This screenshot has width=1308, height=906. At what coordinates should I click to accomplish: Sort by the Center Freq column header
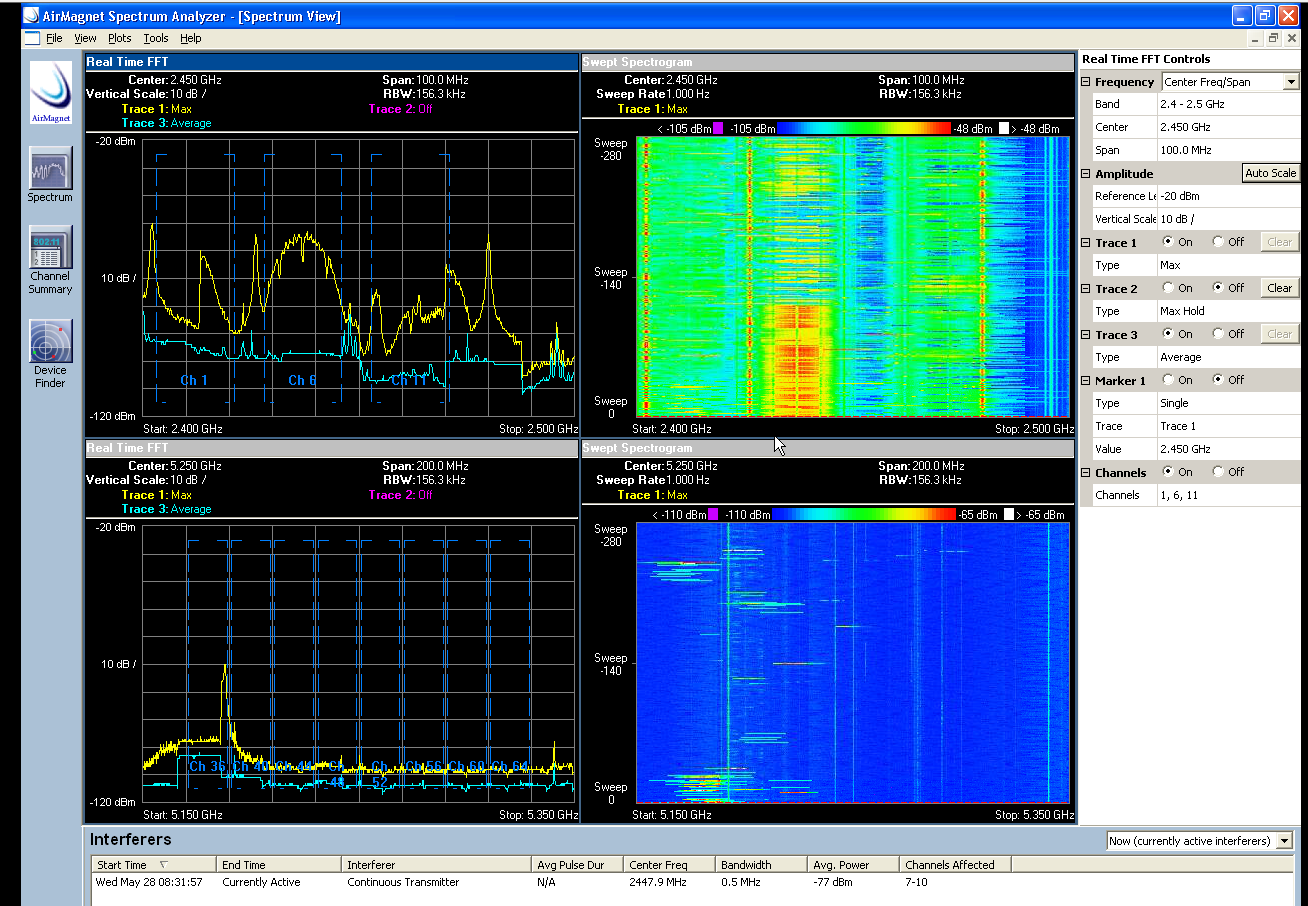[669, 865]
